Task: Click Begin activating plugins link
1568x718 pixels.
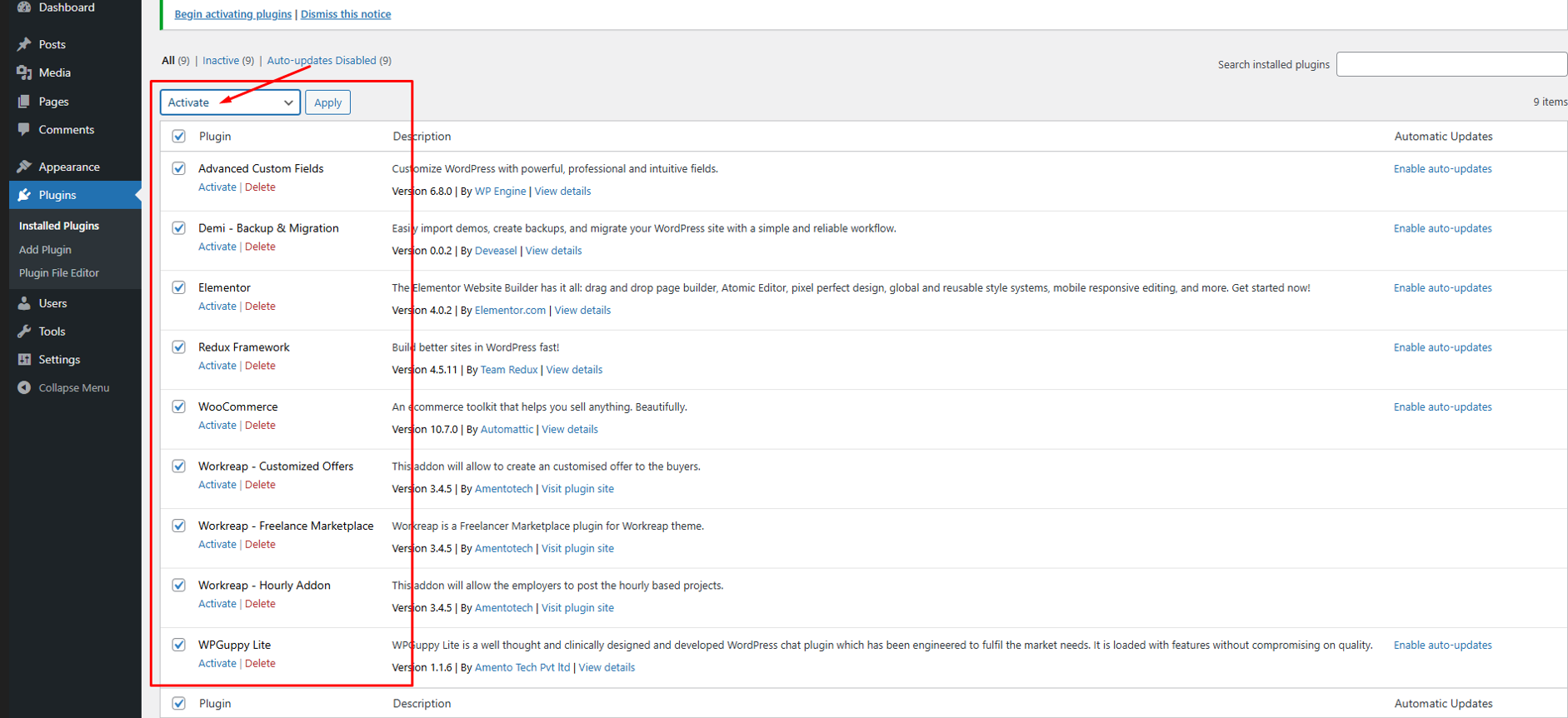Action: click(233, 14)
